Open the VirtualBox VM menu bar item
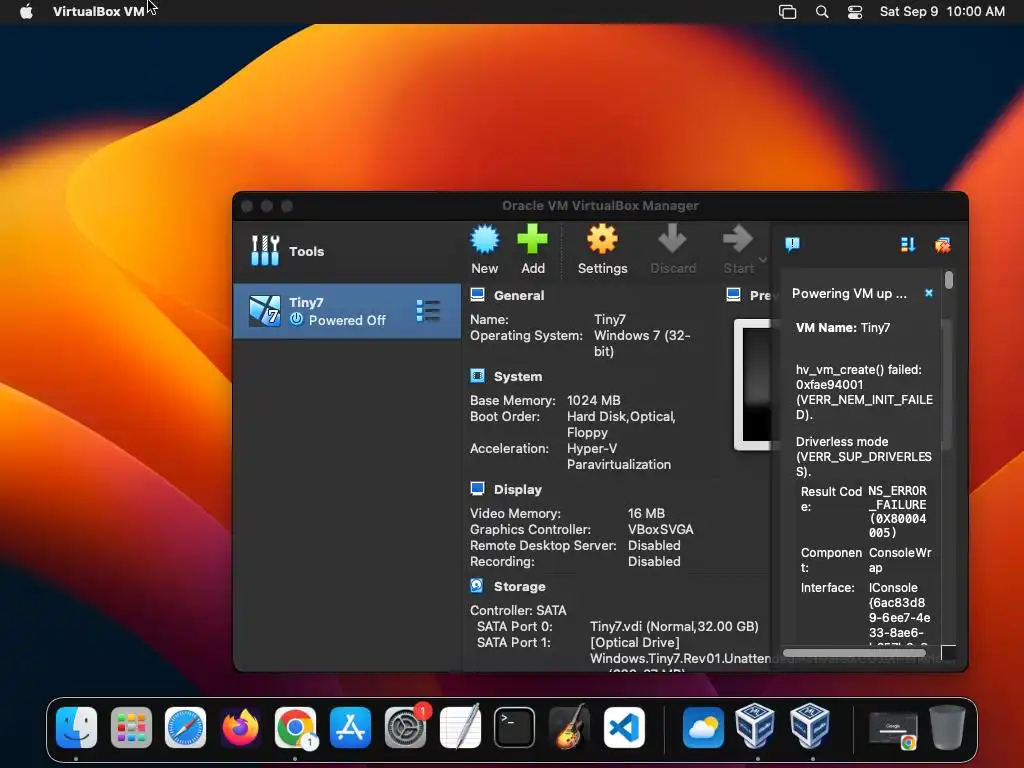1024x768 pixels. pyautogui.click(x=99, y=11)
